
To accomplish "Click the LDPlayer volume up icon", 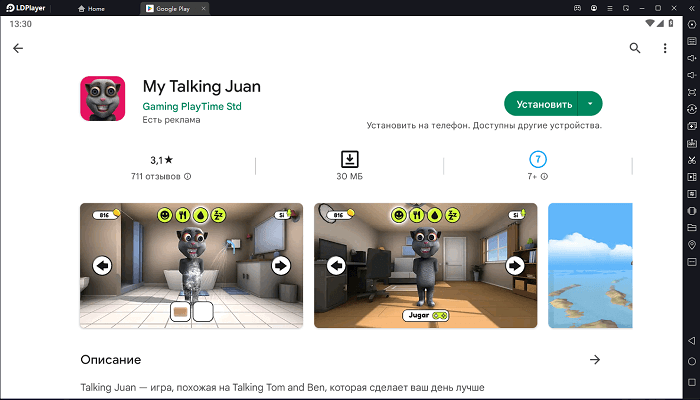I will click(692, 58).
